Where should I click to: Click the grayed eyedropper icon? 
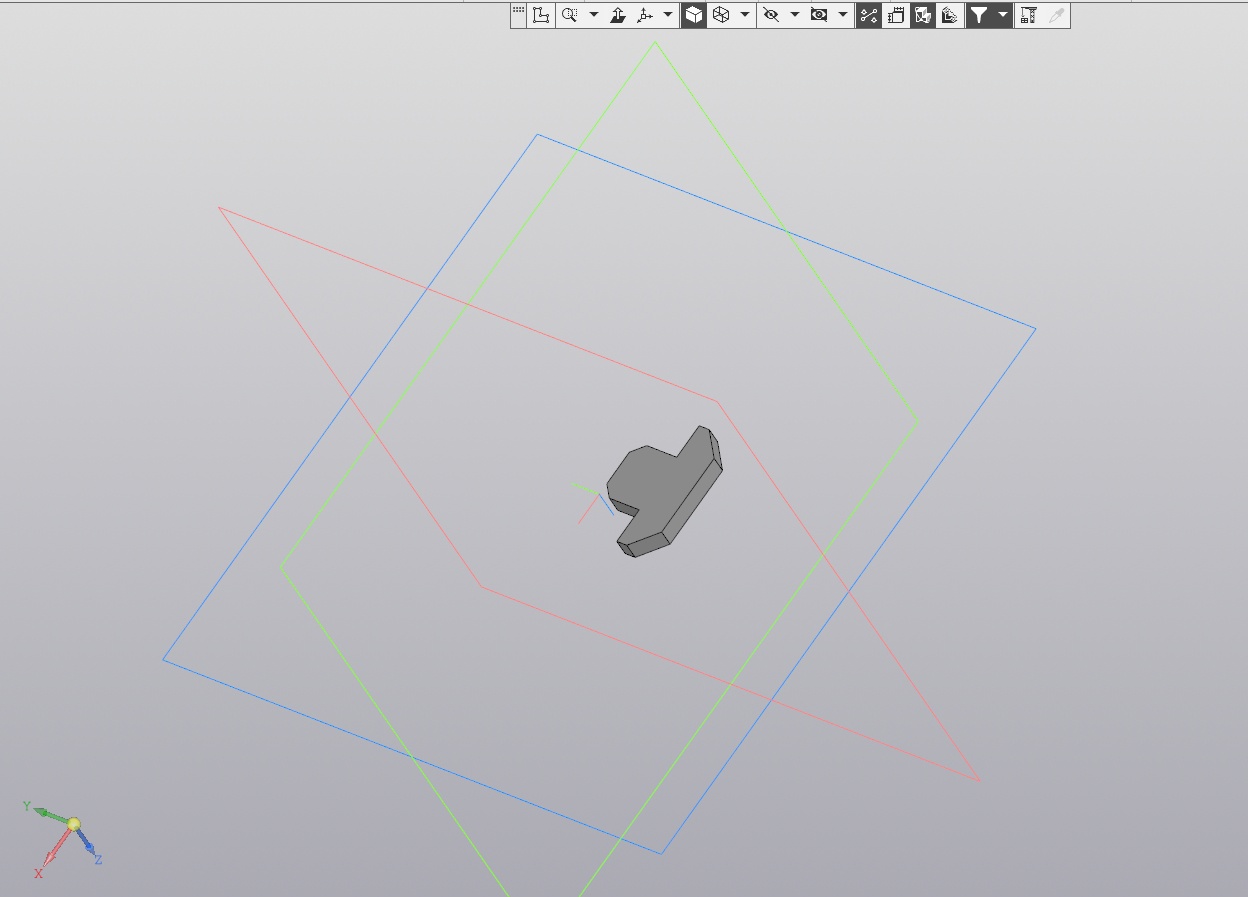coord(1056,15)
